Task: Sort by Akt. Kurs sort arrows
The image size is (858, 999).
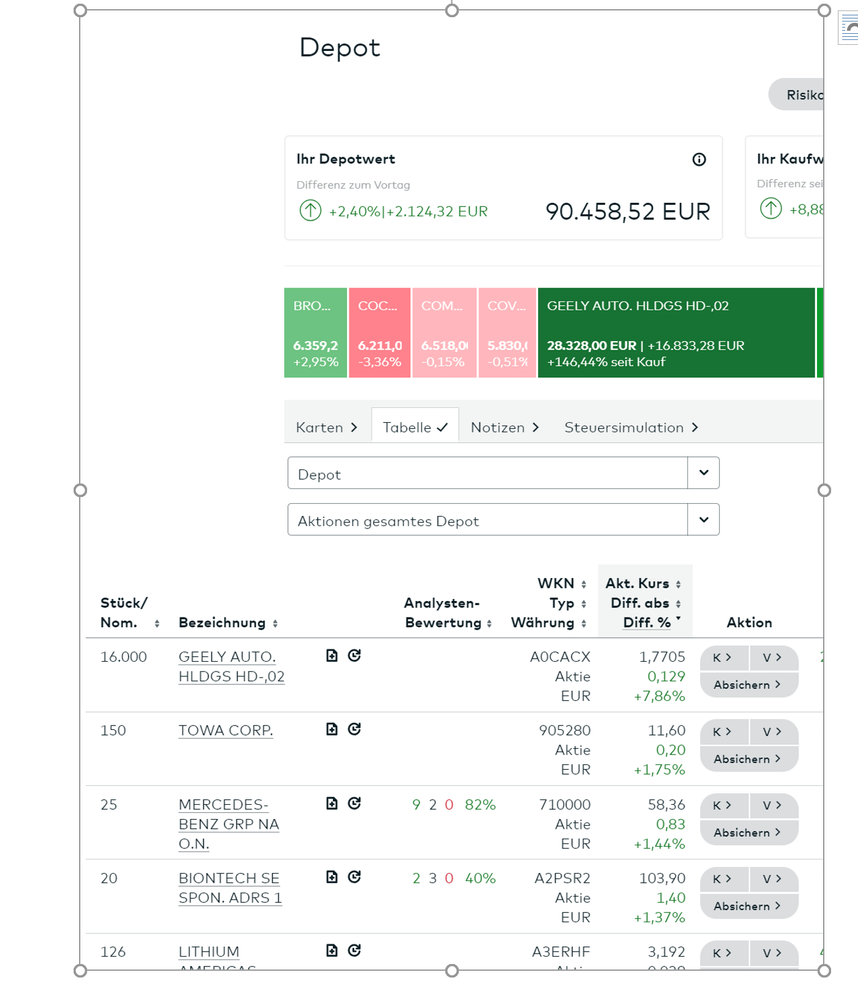Action: [x=678, y=584]
